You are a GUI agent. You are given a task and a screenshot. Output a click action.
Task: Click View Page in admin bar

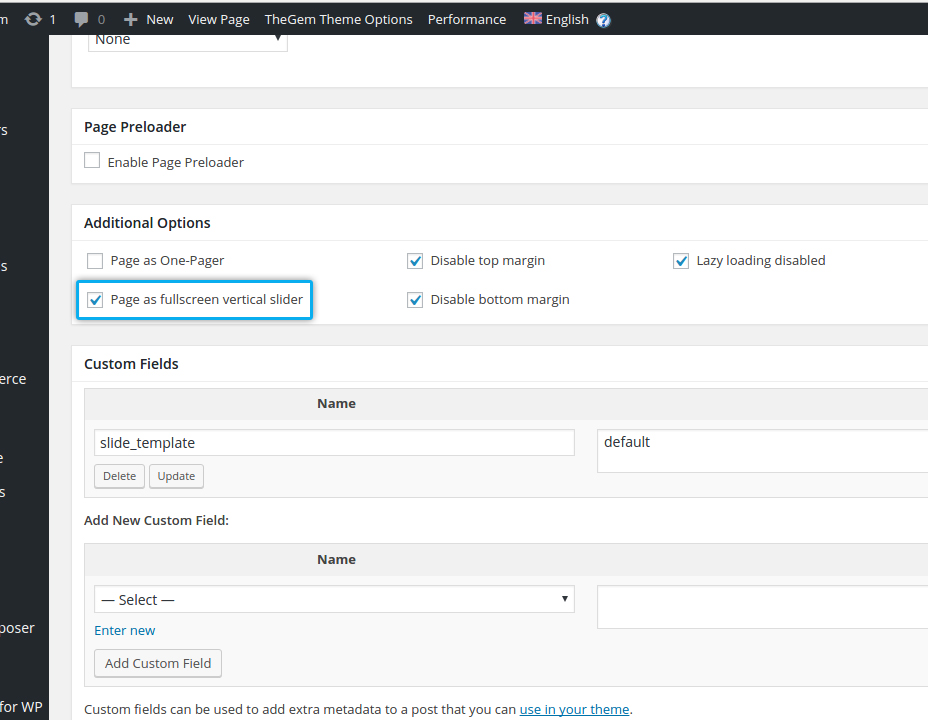(x=218, y=19)
